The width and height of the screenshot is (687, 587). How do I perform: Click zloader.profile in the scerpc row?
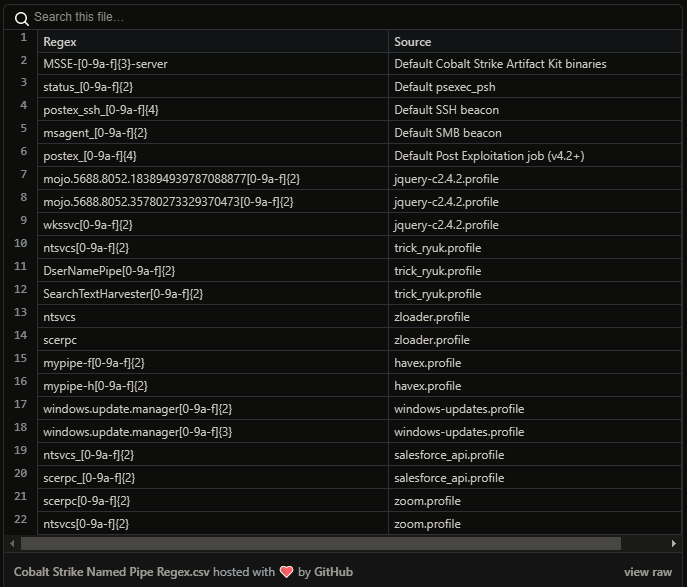535,340
